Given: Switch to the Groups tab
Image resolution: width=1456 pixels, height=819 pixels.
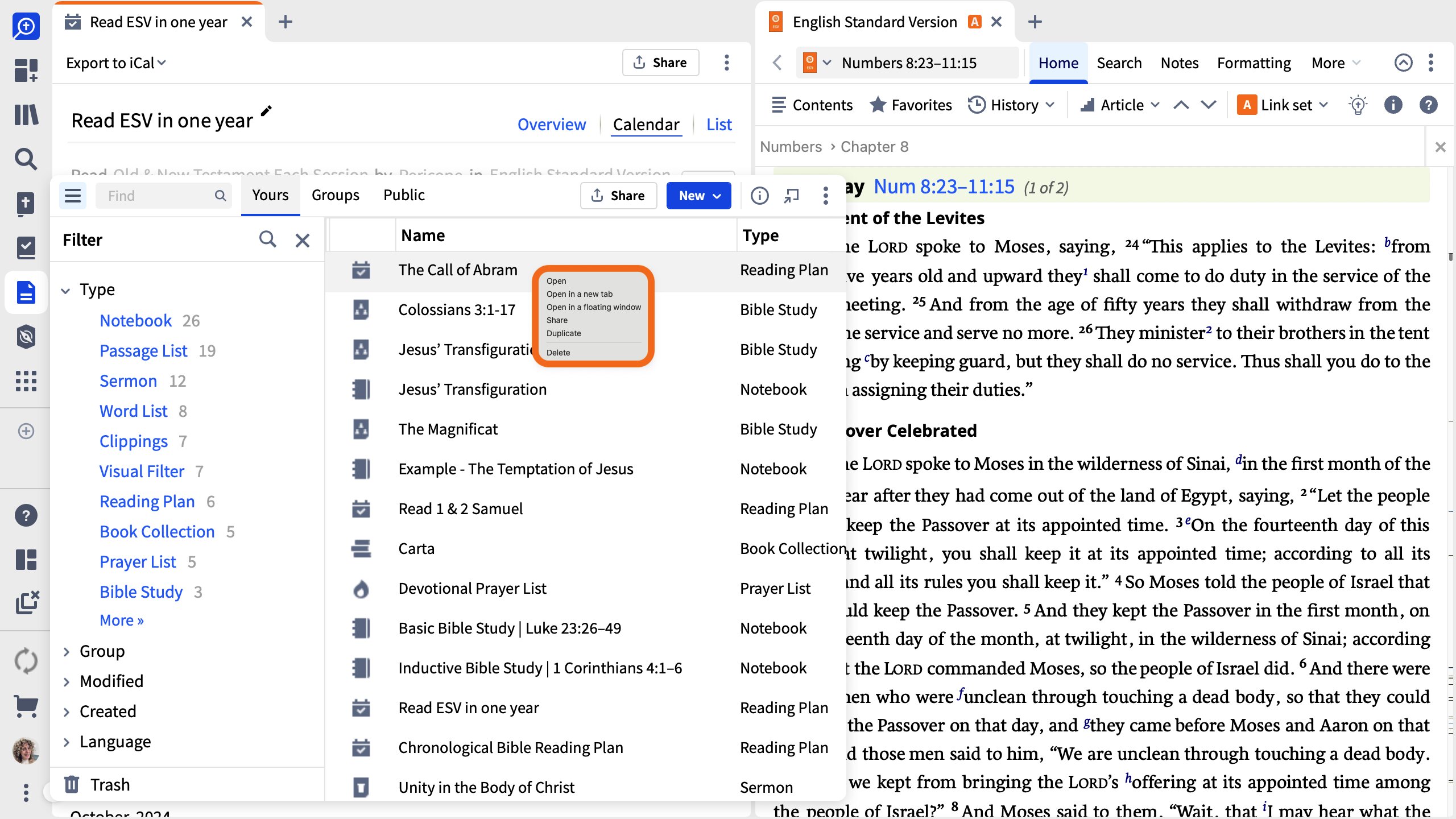Looking at the screenshot, I should coord(336,195).
